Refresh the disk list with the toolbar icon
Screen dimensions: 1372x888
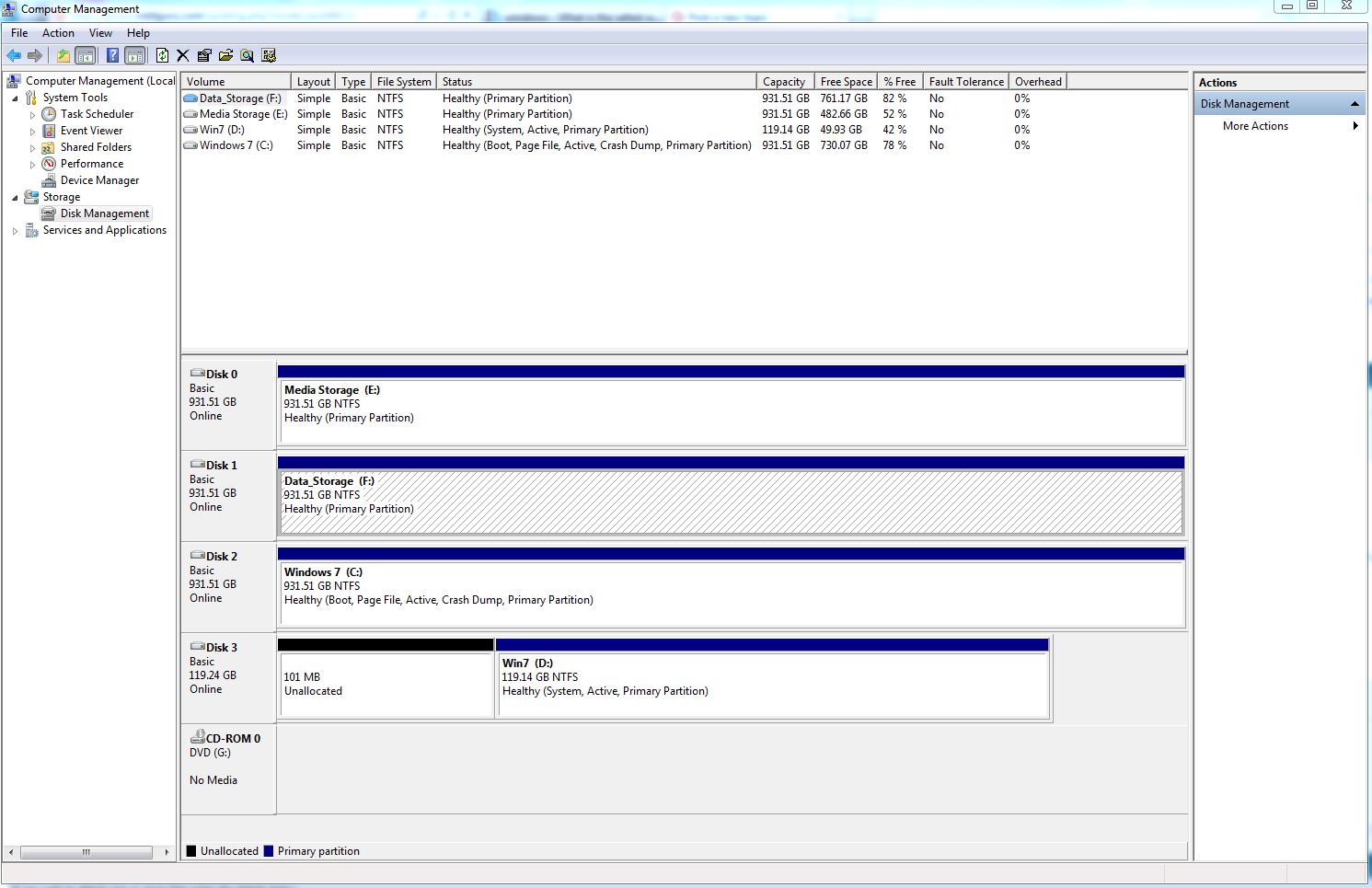click(162, 55)
